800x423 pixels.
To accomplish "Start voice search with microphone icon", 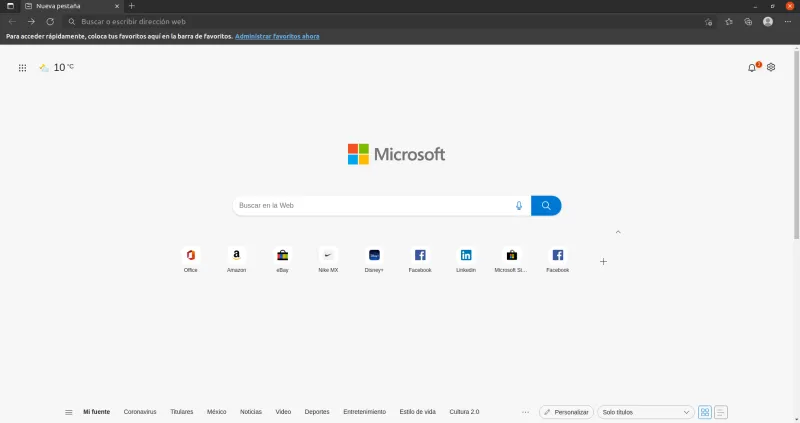I will tap(519, 206).
